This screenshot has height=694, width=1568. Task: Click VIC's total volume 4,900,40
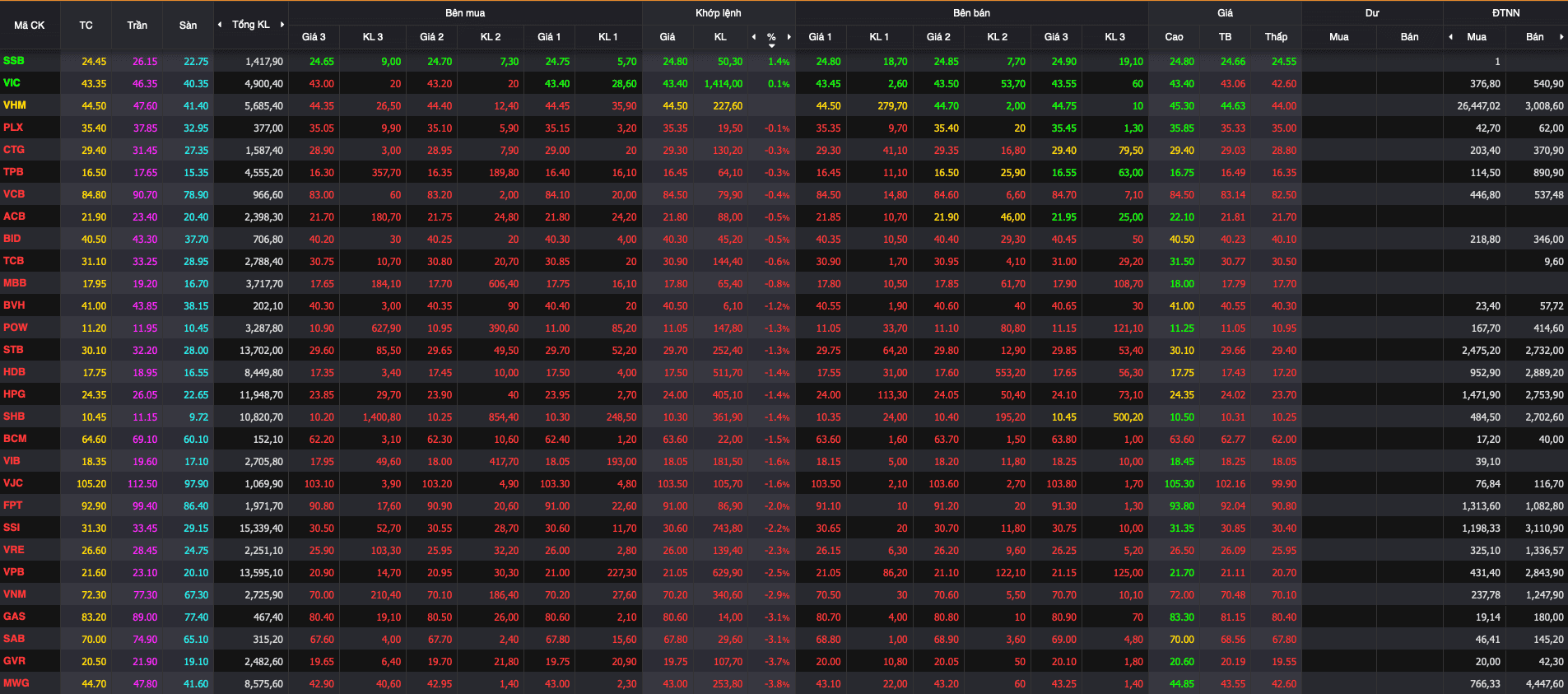pos(263,84)
